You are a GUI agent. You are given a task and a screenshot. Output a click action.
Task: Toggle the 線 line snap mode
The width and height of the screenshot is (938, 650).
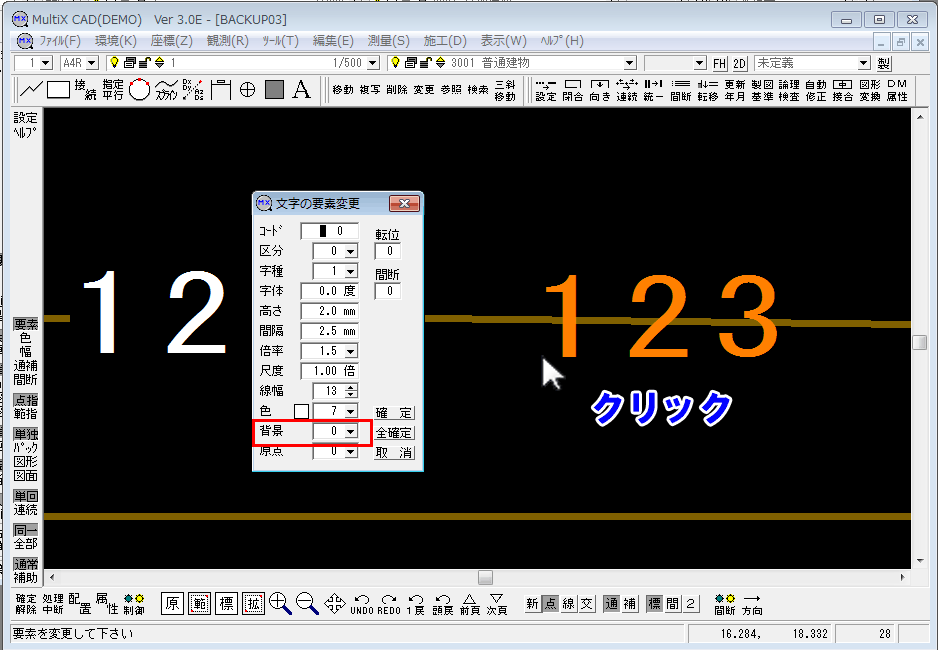point(568,604)
